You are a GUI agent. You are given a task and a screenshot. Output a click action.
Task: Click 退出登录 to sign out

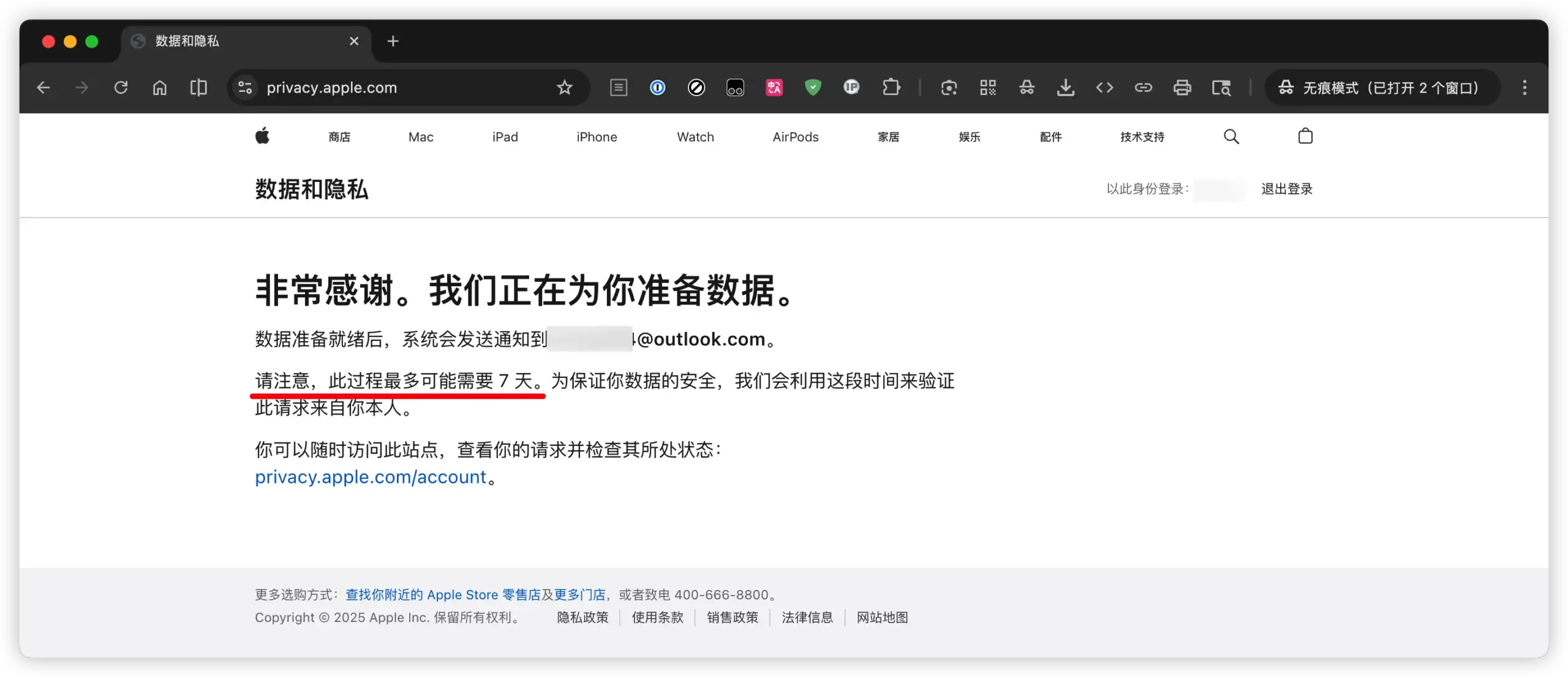pyautogui.click(x=1286, y=189)
